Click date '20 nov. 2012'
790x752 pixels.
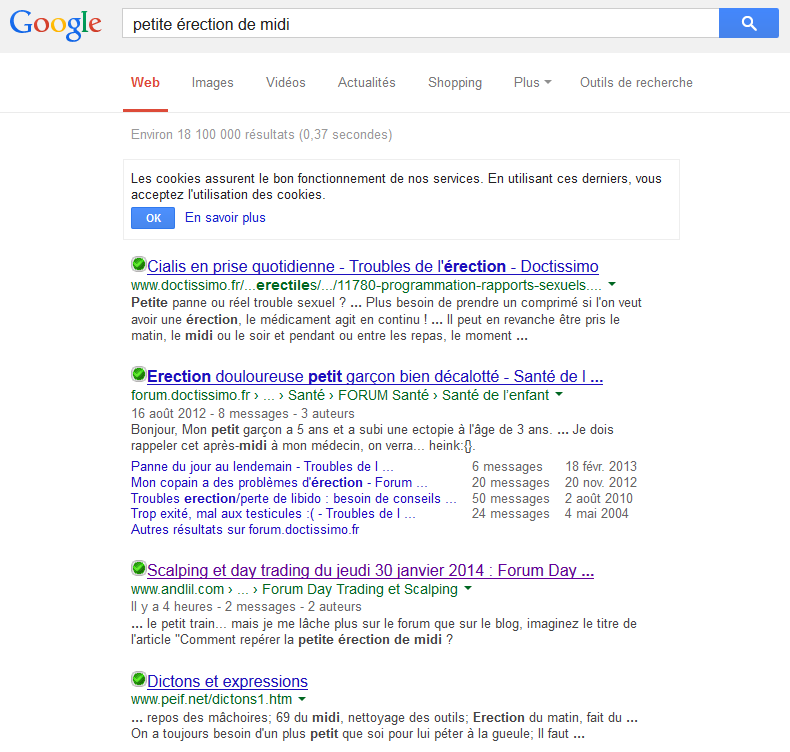point(601,483)
